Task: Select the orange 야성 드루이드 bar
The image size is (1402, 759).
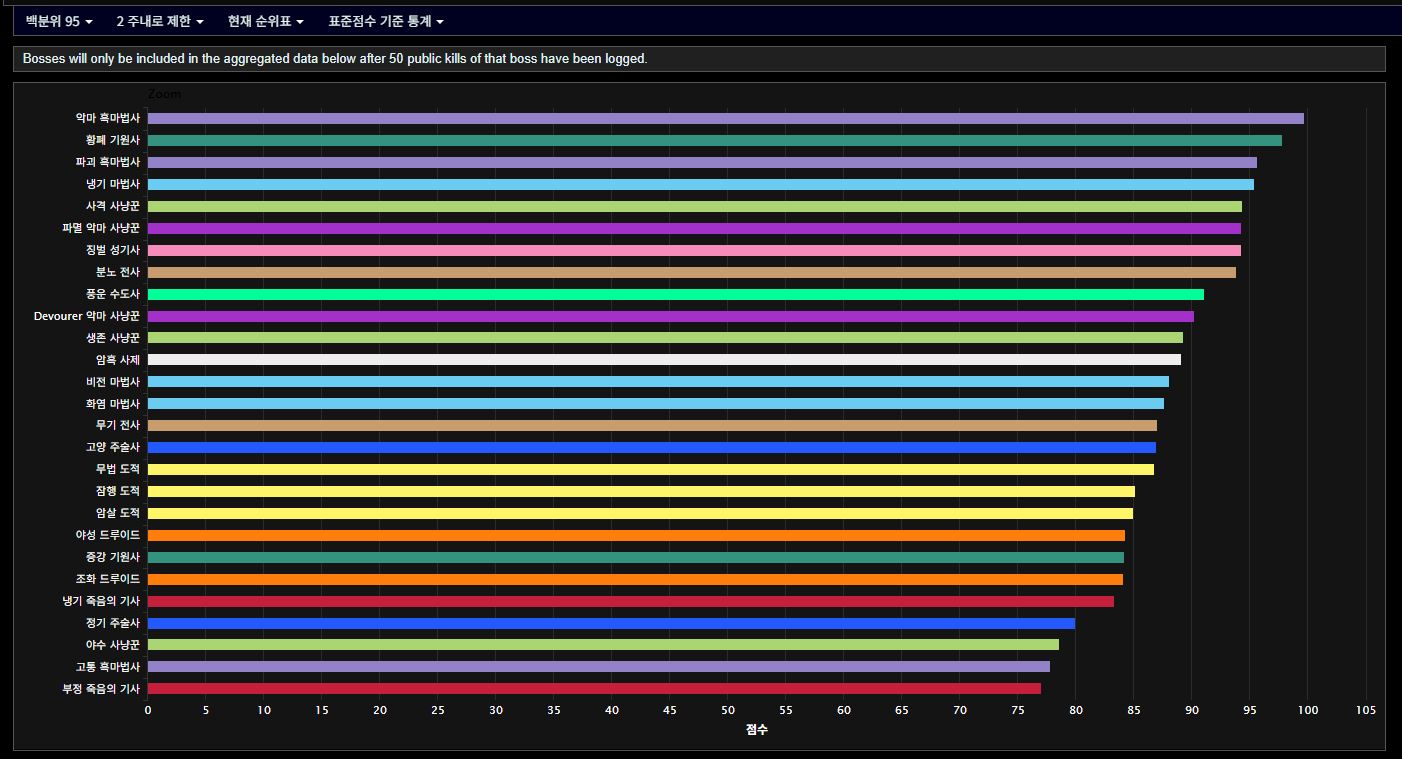Action: tap(636, 535)
